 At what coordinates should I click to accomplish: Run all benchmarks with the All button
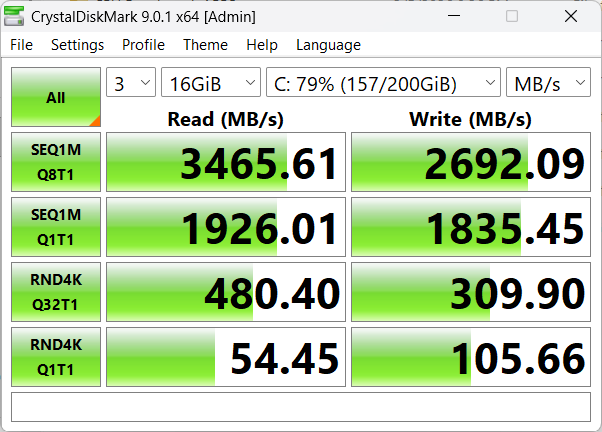[56, 98]
